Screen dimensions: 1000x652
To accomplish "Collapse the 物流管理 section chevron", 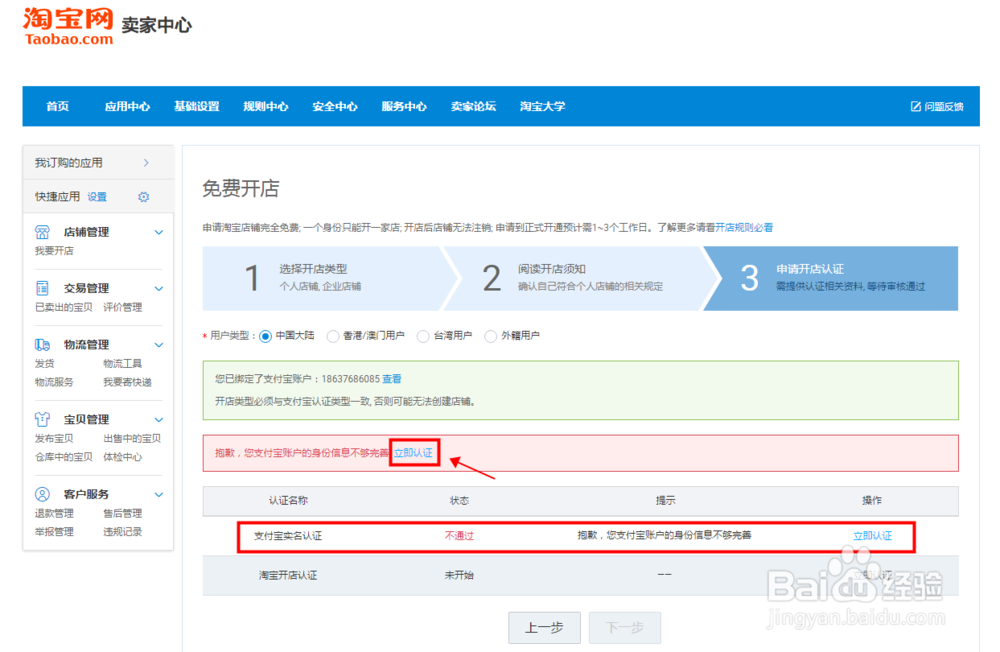I will [159, 345].
